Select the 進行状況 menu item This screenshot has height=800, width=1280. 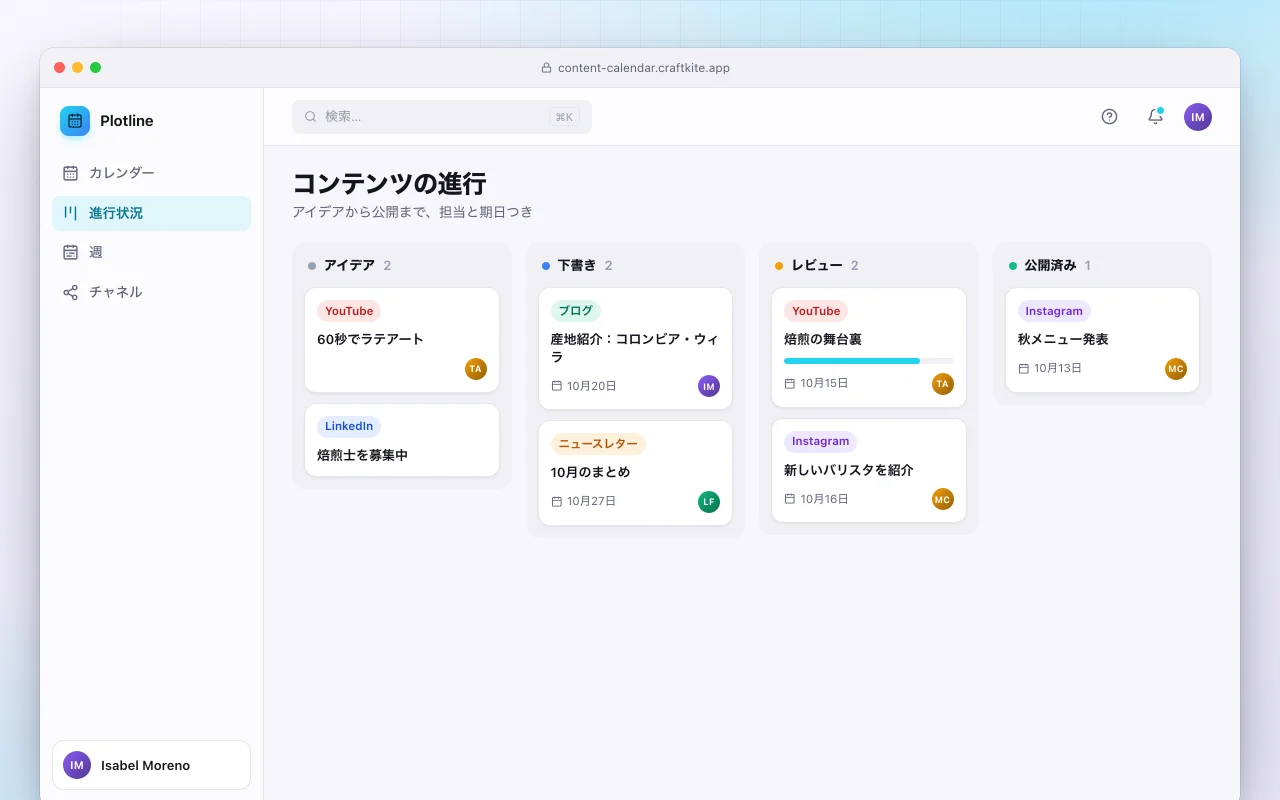coord(151,213)
